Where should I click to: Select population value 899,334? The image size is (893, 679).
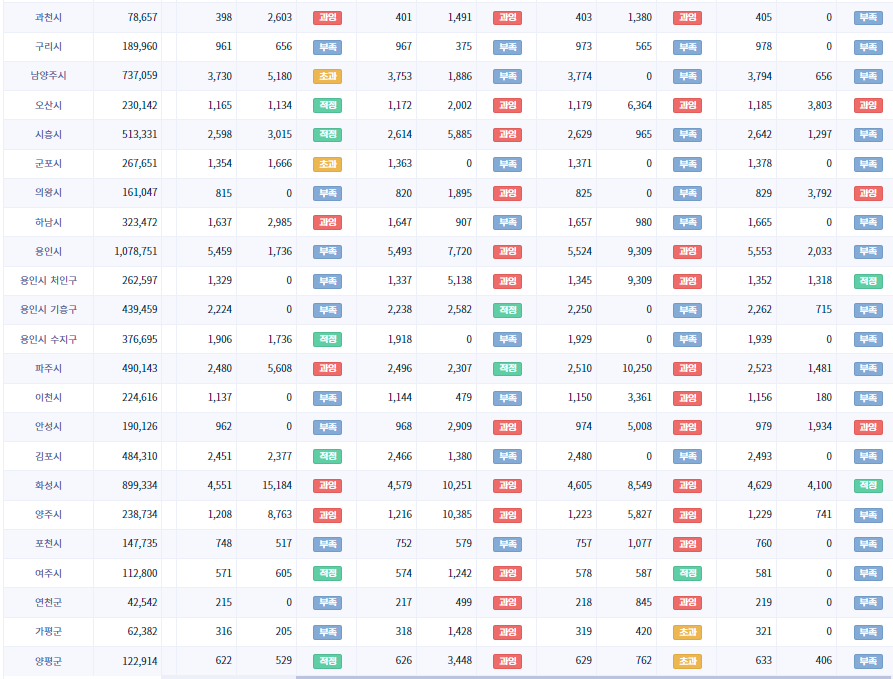pyautogui.click(x=140, y=485)
